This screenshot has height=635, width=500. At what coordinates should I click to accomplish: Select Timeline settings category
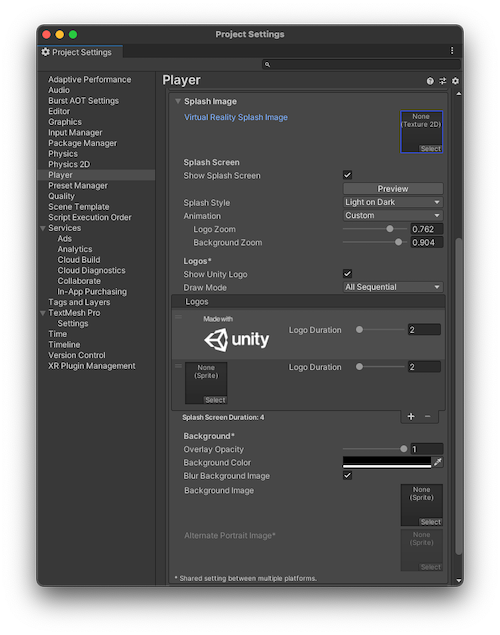tap(64, 345)
